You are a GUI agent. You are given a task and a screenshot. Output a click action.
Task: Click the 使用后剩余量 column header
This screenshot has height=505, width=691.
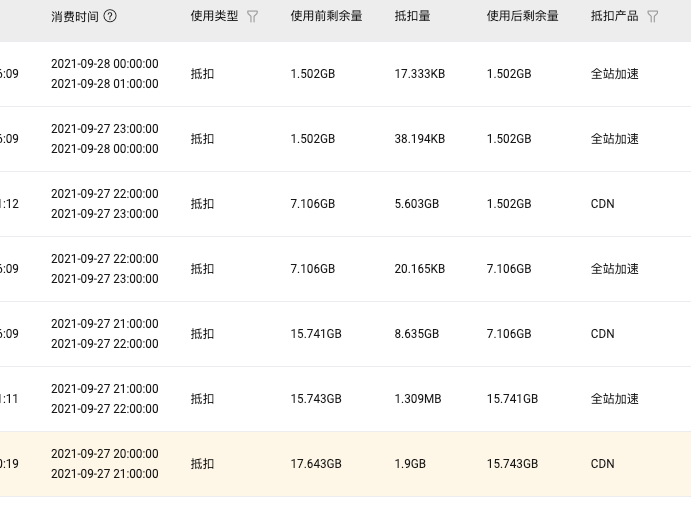point(522,16)
